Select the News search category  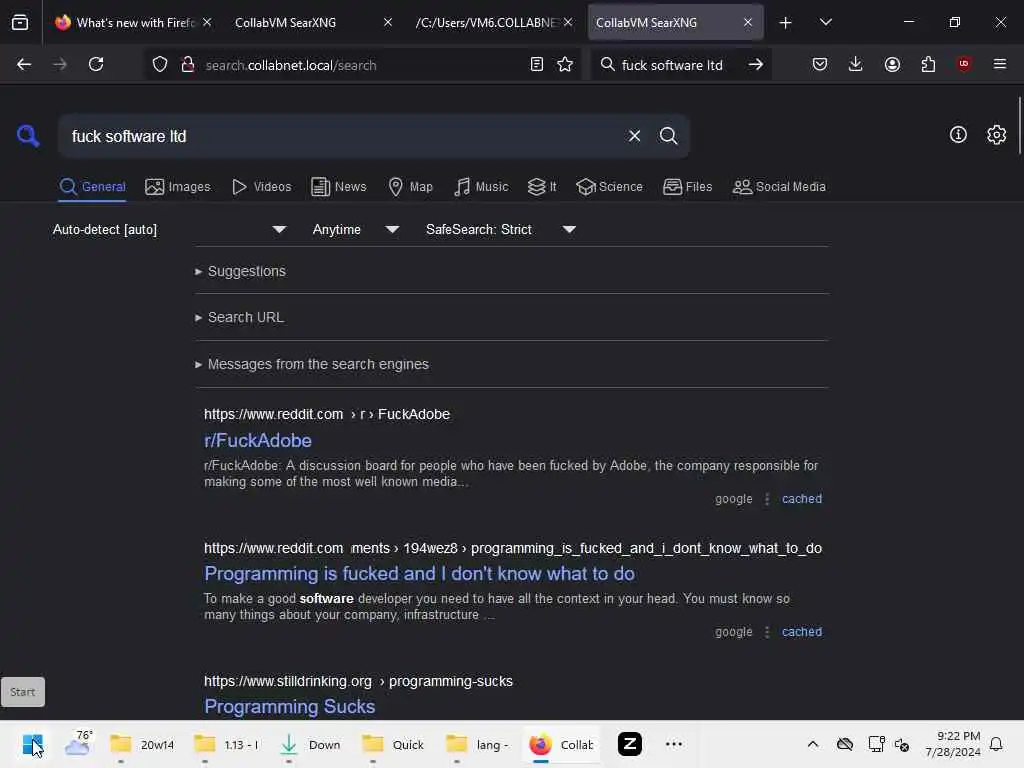(339, 187)
